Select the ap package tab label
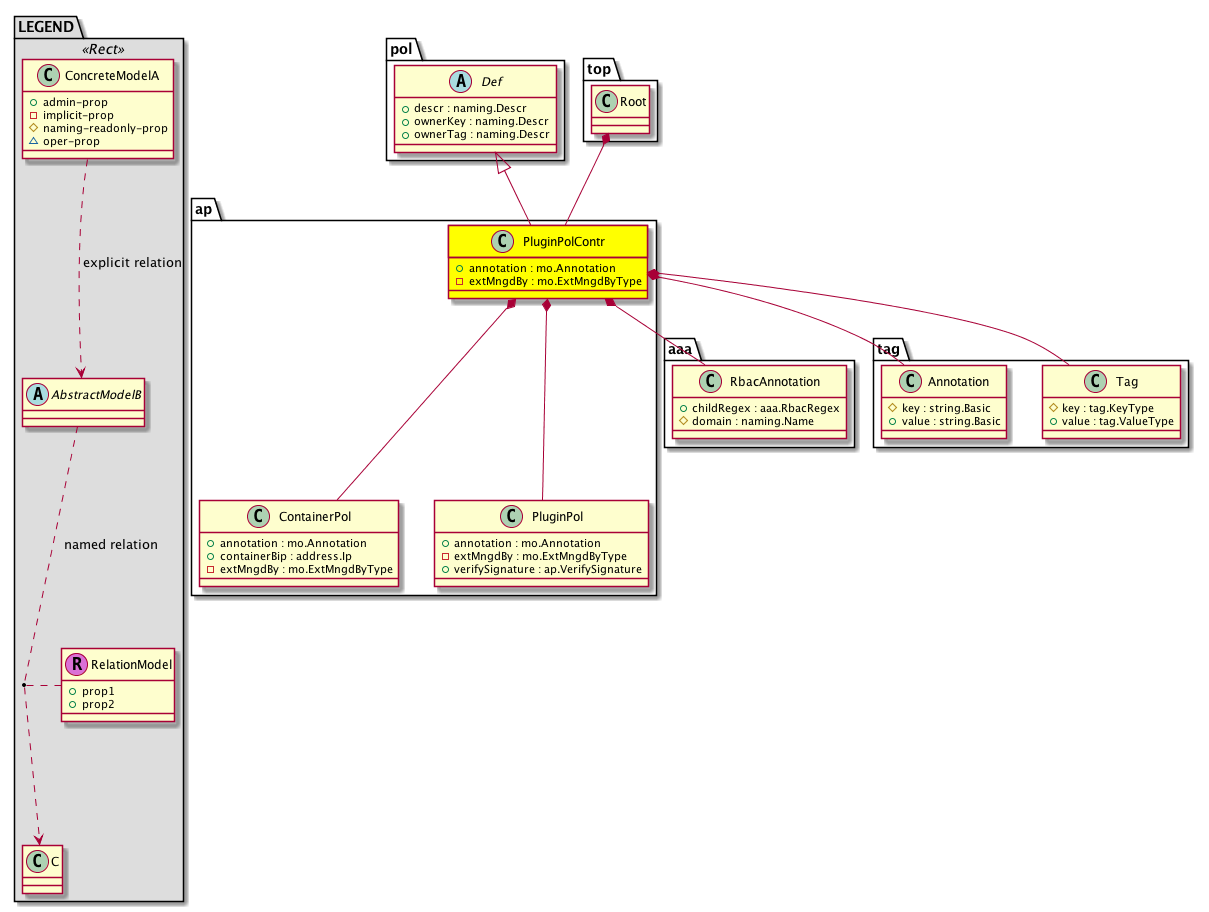 pyautogui.click(x=203, y=208)
